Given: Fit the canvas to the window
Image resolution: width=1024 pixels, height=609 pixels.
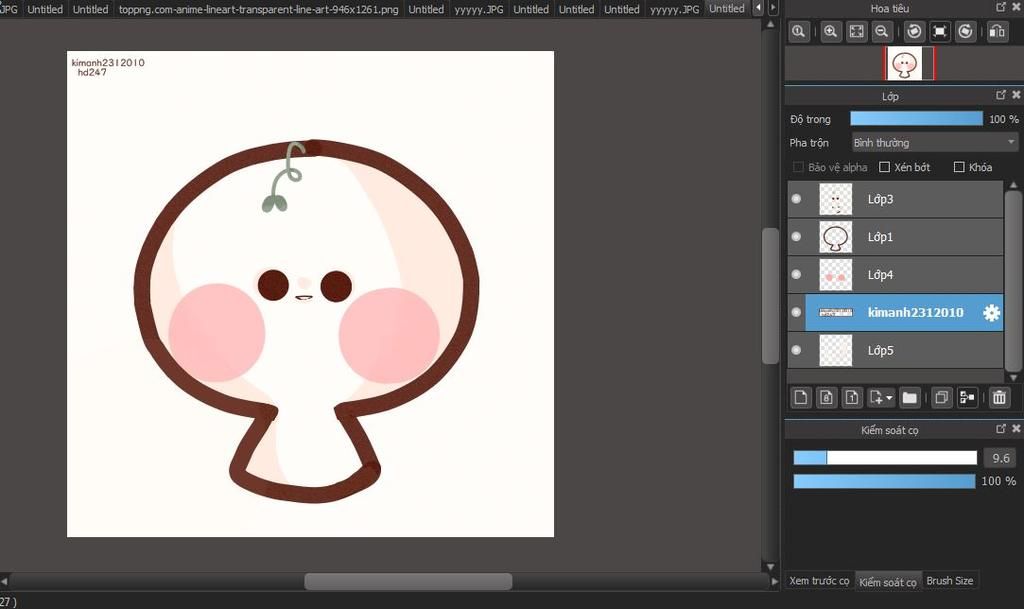Looking at the screenshot, I should (856, 31).
